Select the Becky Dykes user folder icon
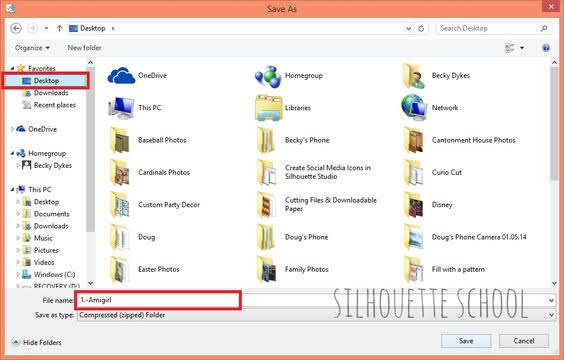The image size is (564, 360). coord(414,76)
